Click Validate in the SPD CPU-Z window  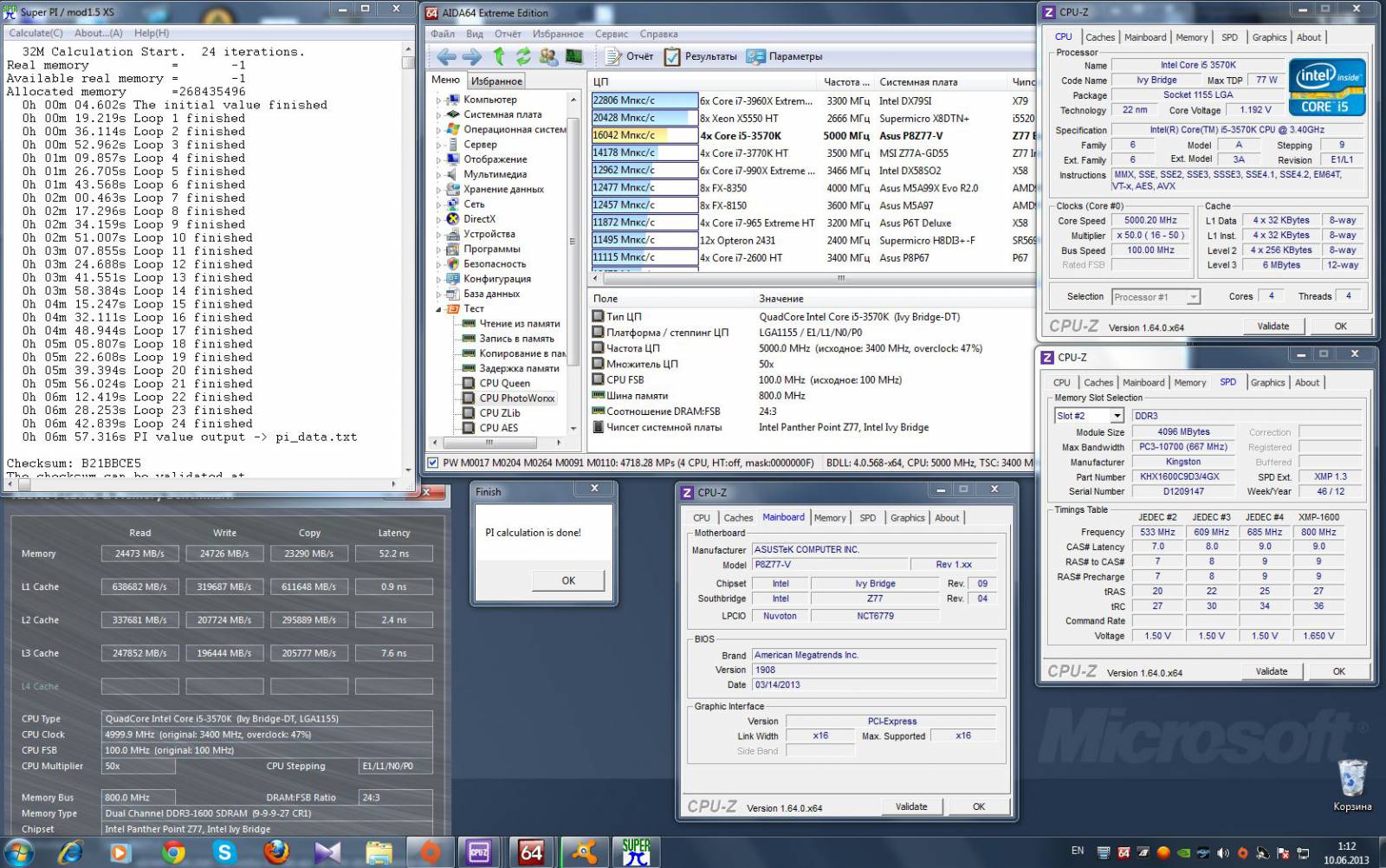(1271, 671)
